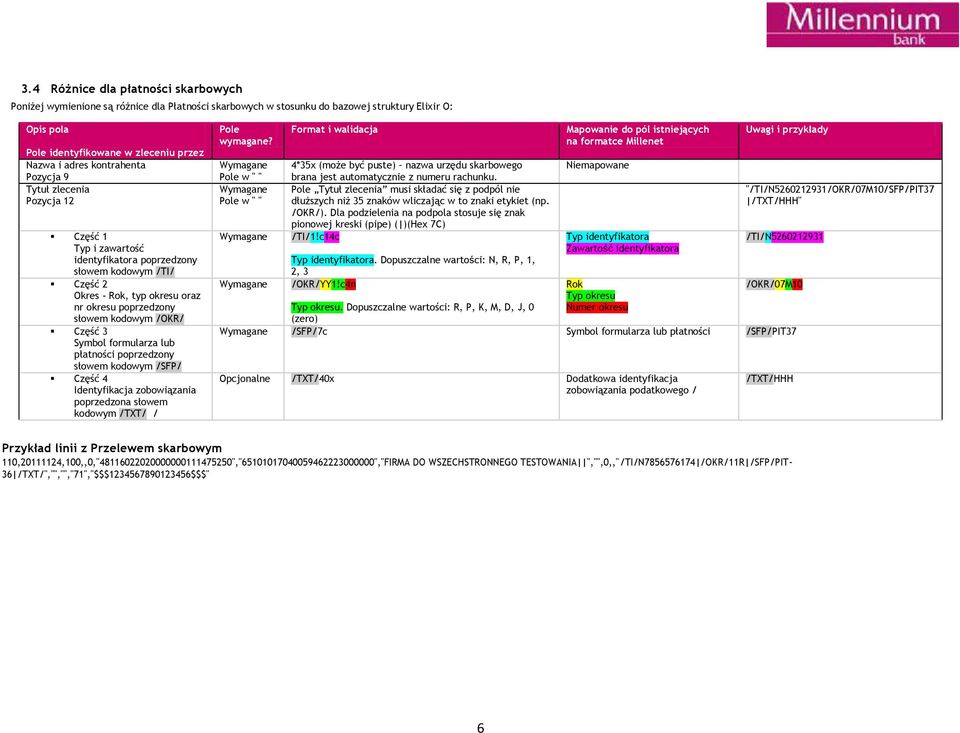960x733 pixels.
Task: Click the yellow highlighted 'Rok' text
Action: tap(574, 284)
